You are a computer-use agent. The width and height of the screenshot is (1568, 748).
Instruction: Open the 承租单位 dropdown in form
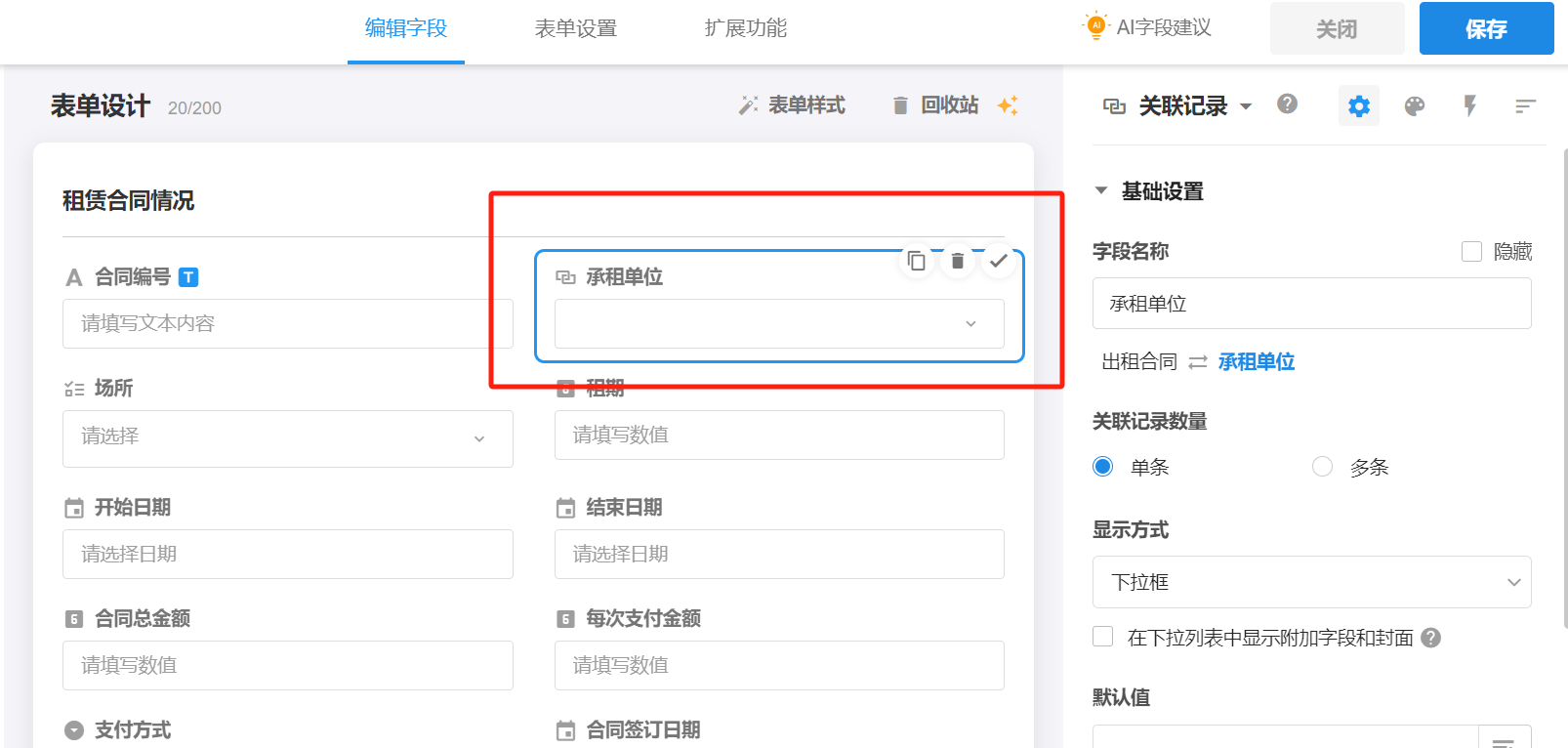pos(779,323)
